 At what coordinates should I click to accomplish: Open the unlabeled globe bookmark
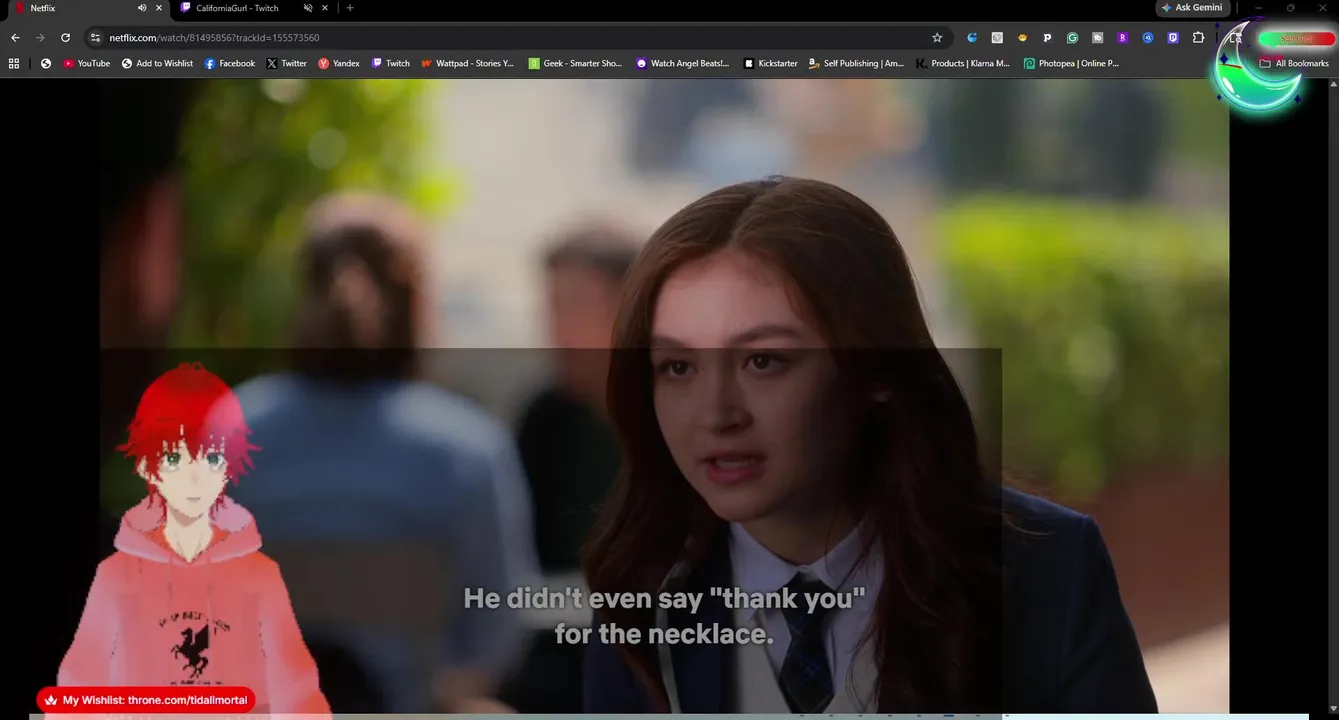(x=46, y=63)
